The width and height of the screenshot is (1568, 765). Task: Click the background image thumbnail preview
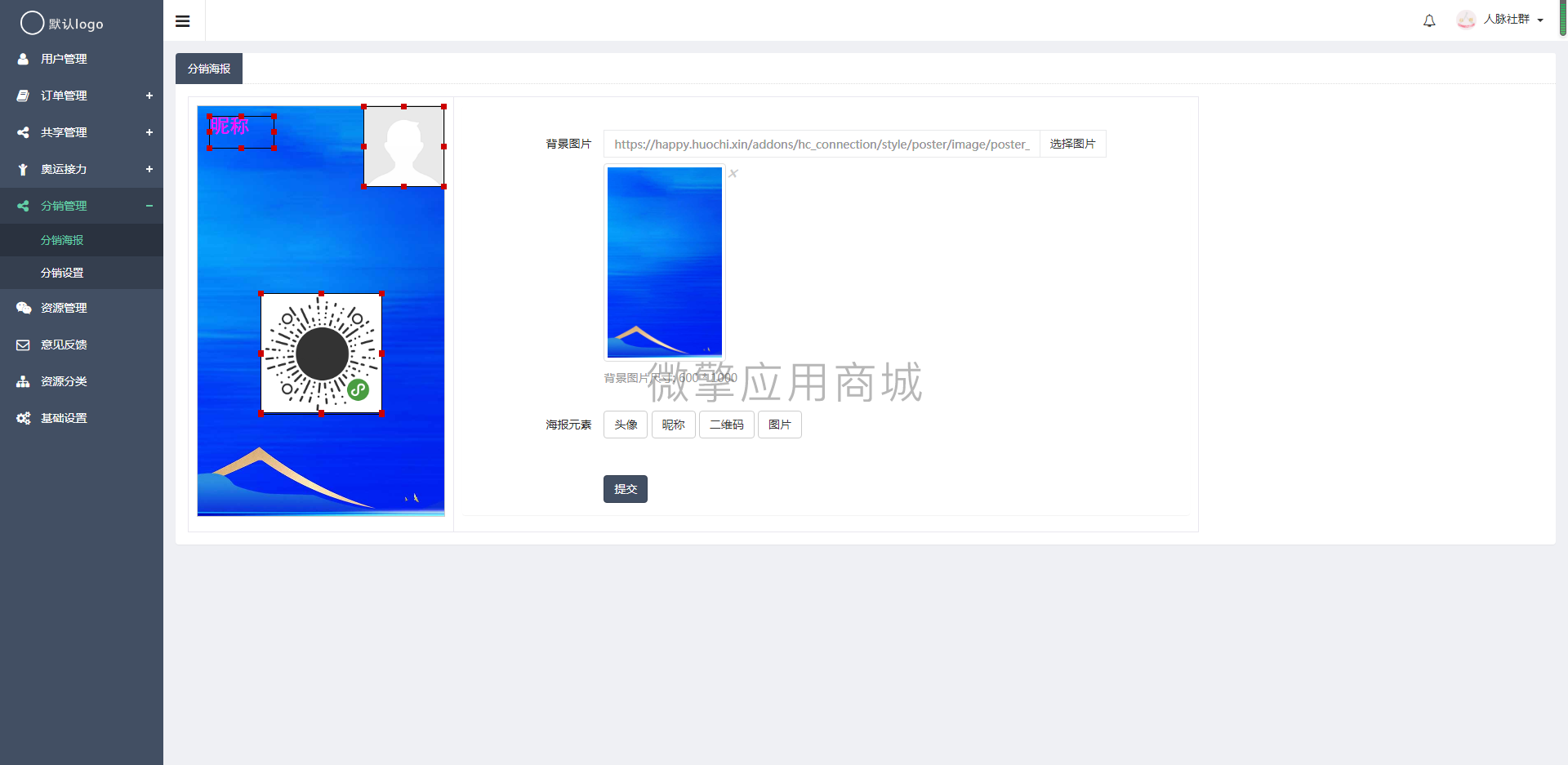(x=665, y=262)
